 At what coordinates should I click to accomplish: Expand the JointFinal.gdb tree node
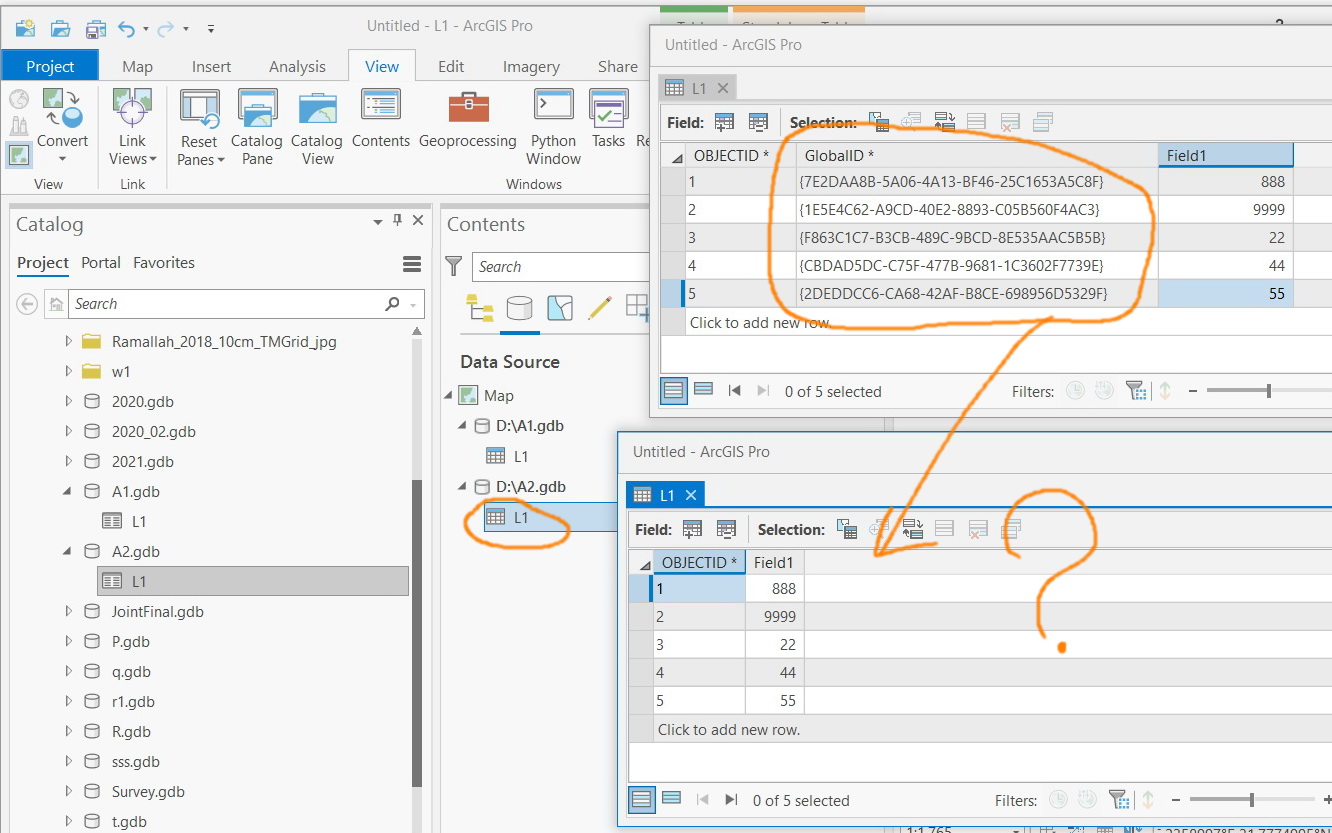tap(69, 611)
